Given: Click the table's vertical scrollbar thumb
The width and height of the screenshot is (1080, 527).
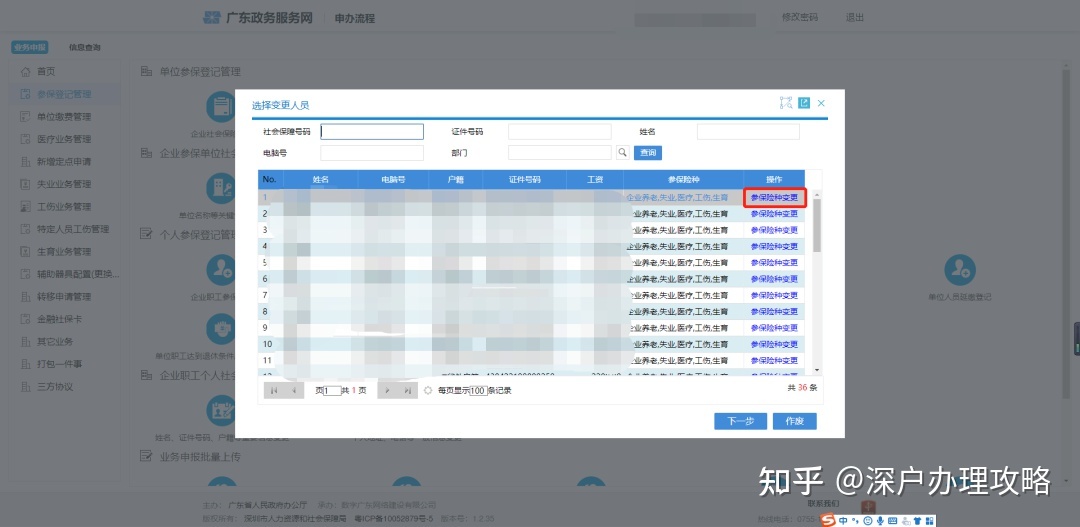Looking at the screenshot, I should pyautogui.click(x=817, y=225).
